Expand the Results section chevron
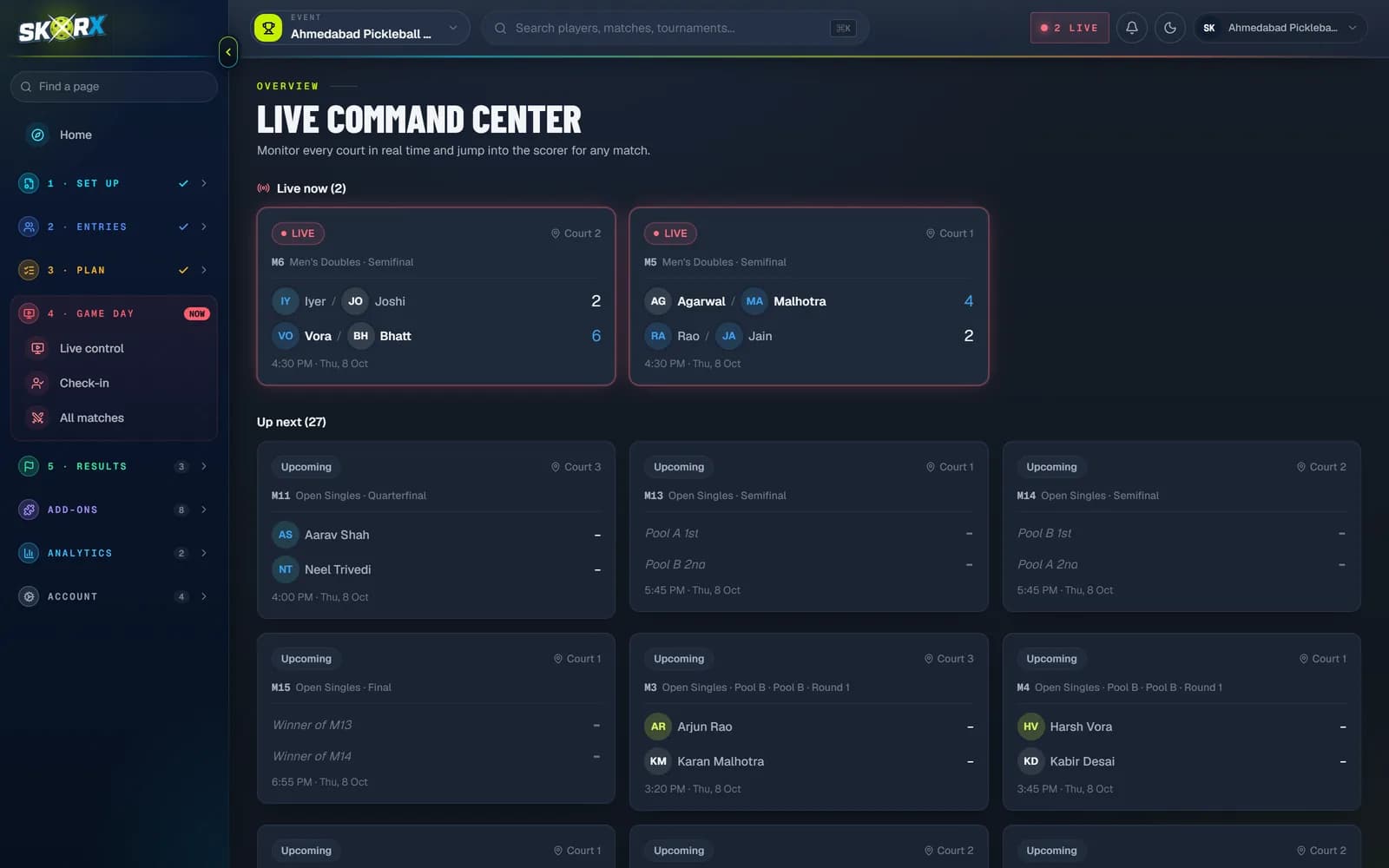Screen dimensions: 1389x868 click(204, 466)
